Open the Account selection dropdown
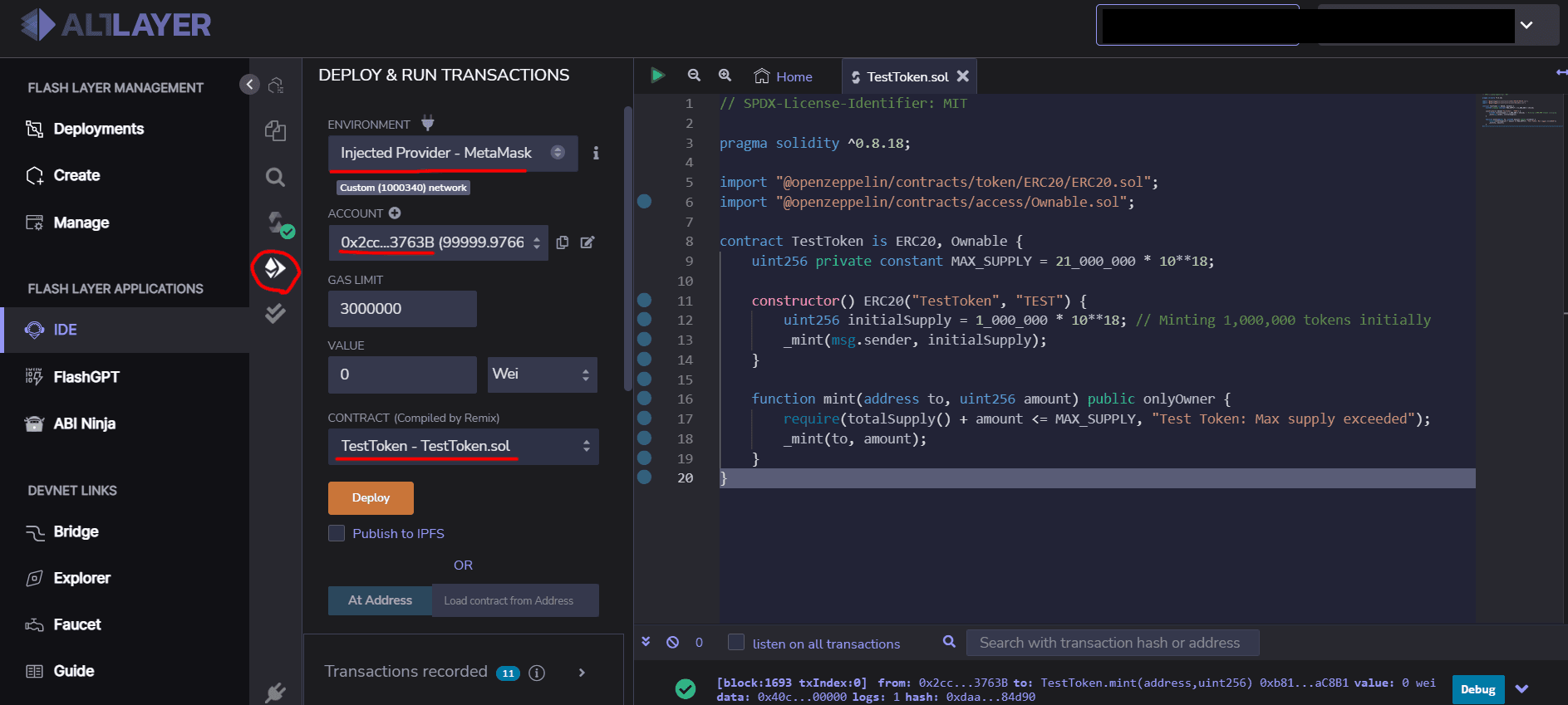This screenshot has height=705, width=1568. point(438,242)
